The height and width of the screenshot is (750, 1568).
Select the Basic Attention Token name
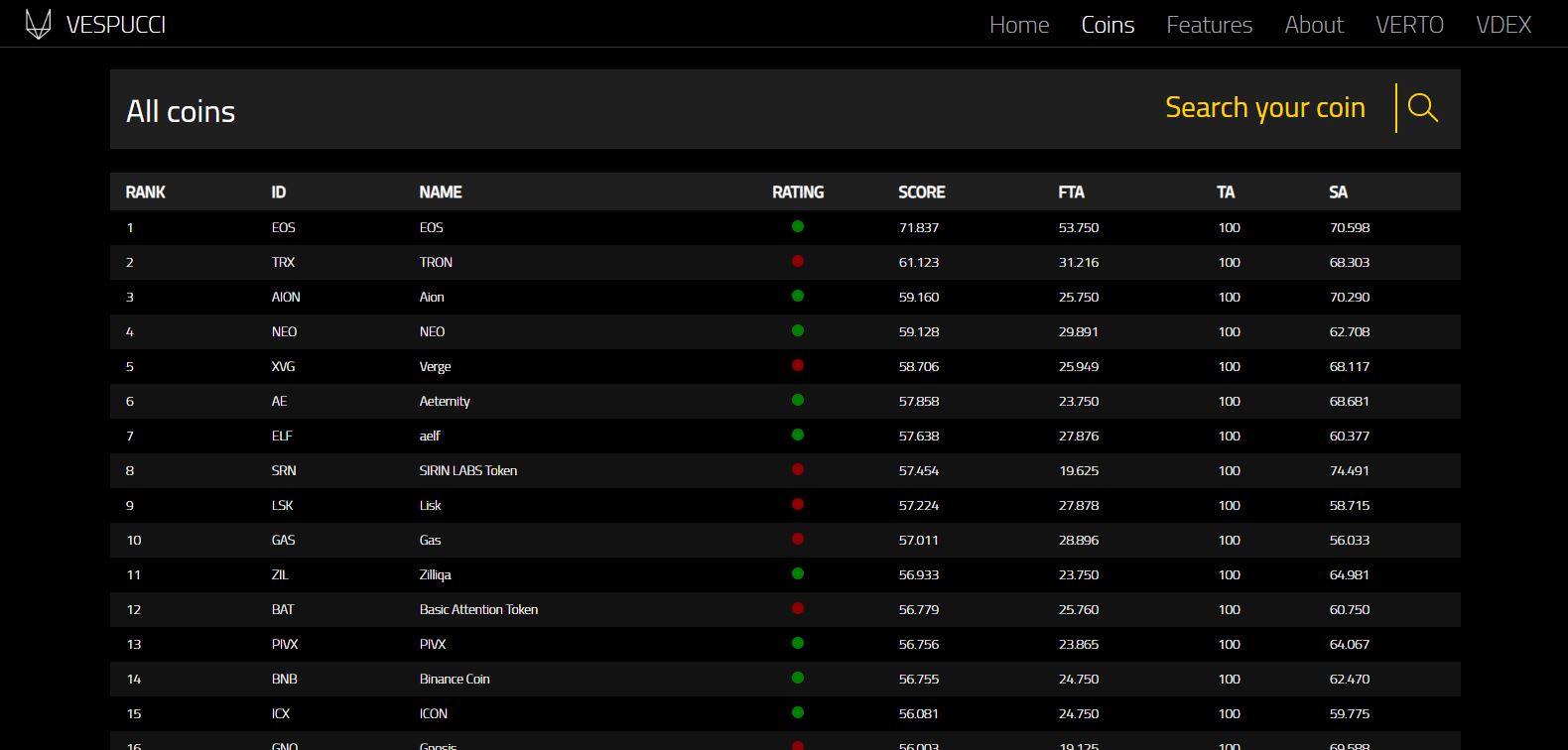pos(478,610)
